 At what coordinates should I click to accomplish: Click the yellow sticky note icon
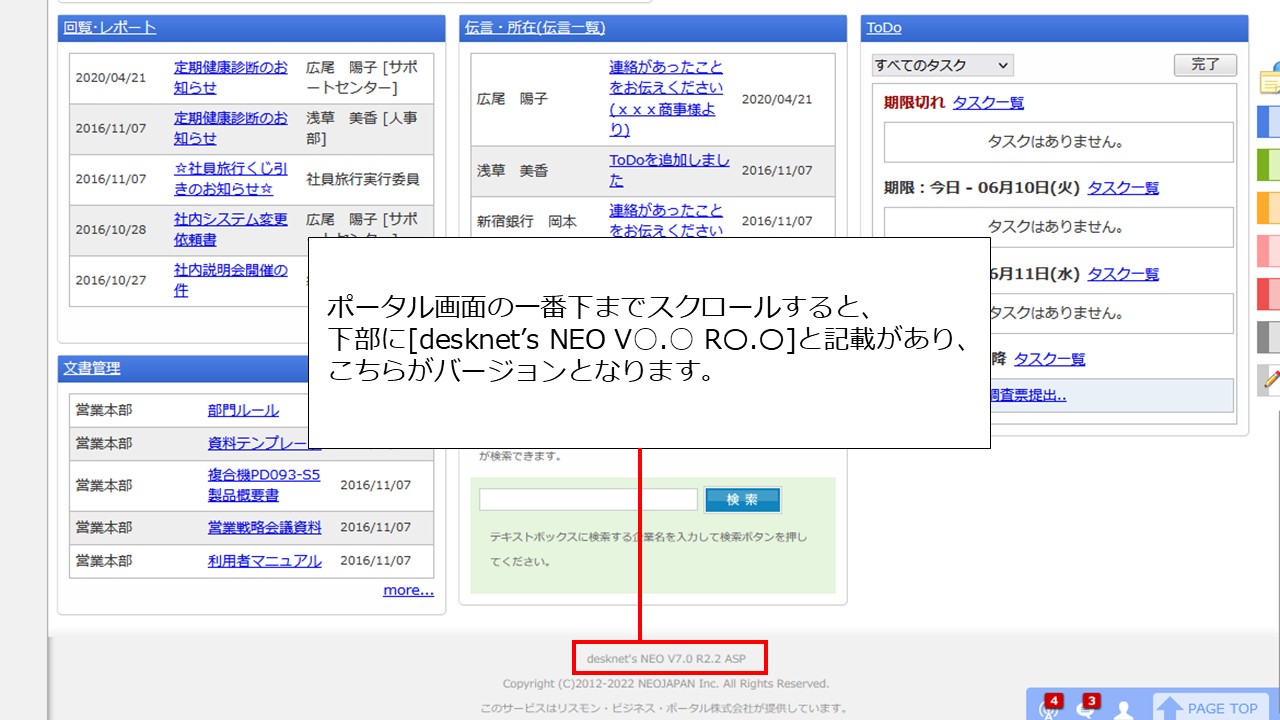click(x=1270, y=78)
